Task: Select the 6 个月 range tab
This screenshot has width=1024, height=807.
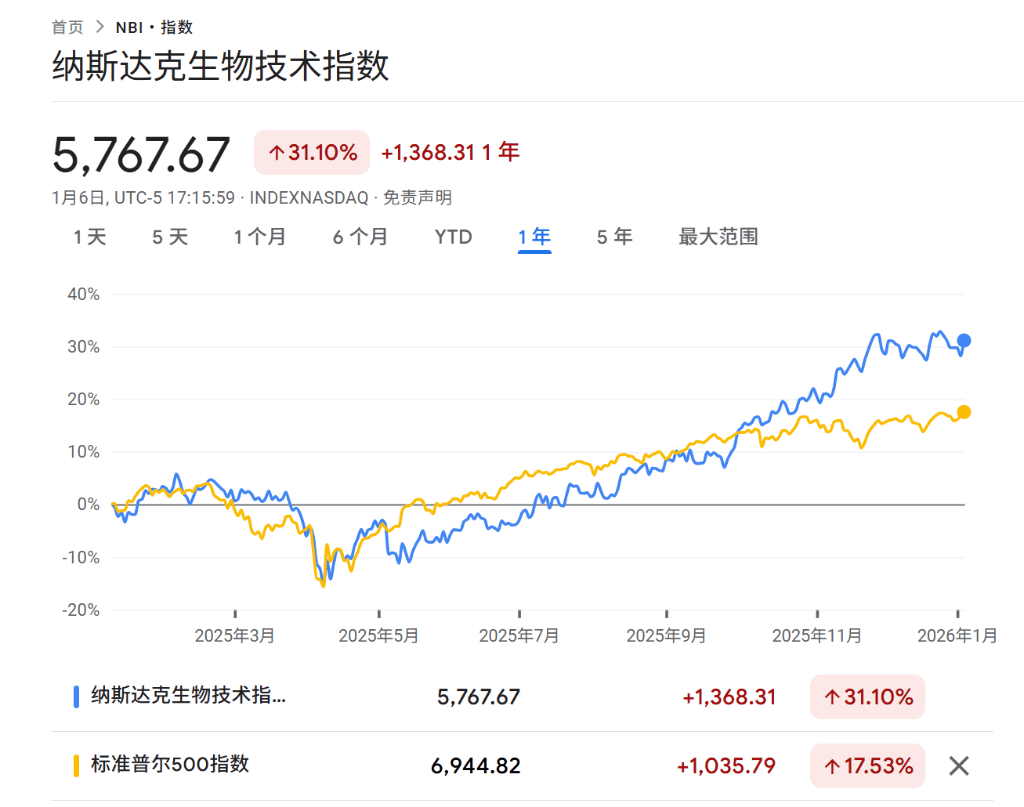Action: [x=360, y=237]
